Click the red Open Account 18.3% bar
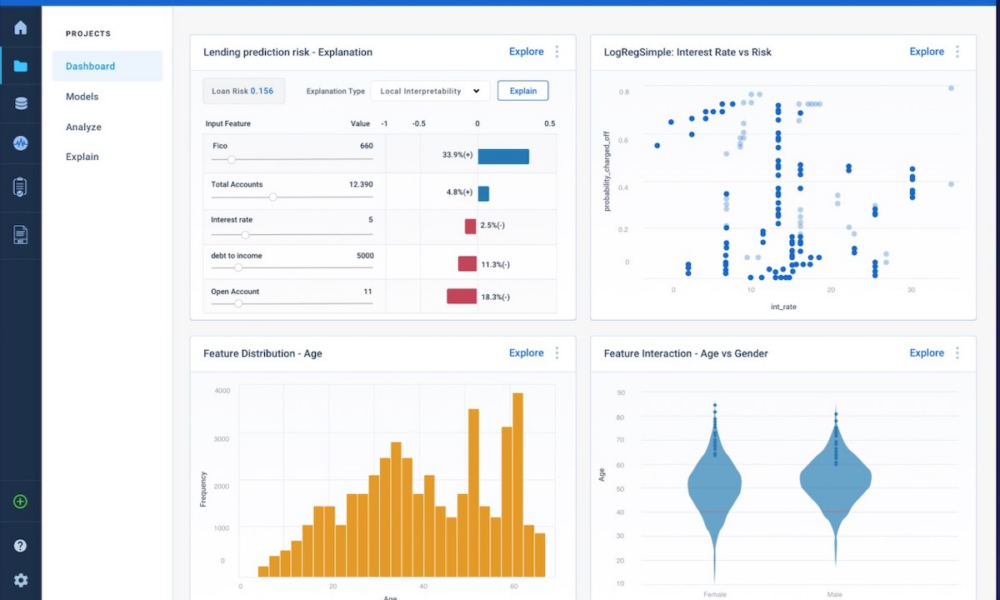Viewport: 1000px width, 600px height. pos(462,296)
